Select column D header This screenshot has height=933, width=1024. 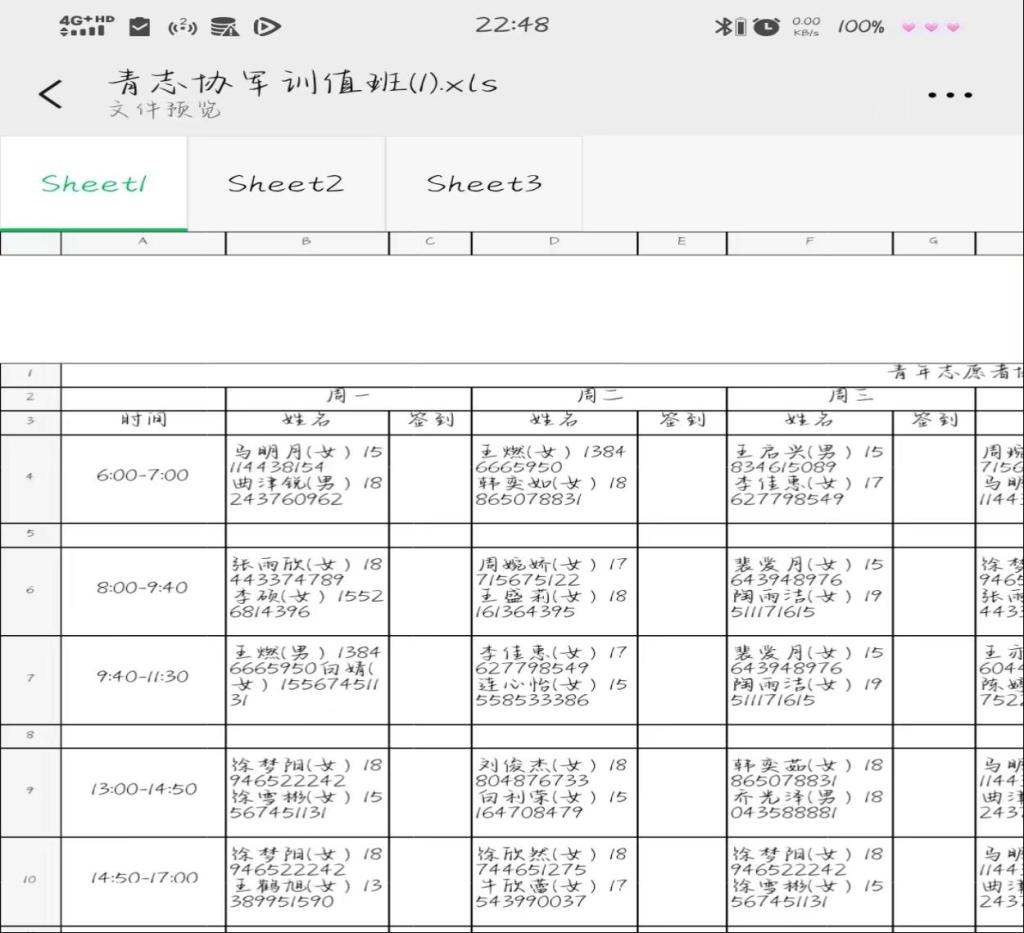point(554,242)
